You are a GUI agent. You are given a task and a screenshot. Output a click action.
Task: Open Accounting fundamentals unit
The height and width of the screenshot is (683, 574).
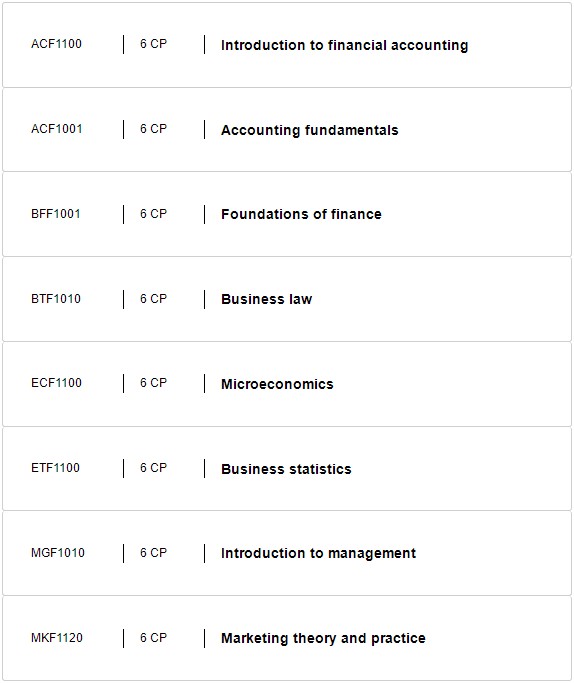click(x=310, y=130)
